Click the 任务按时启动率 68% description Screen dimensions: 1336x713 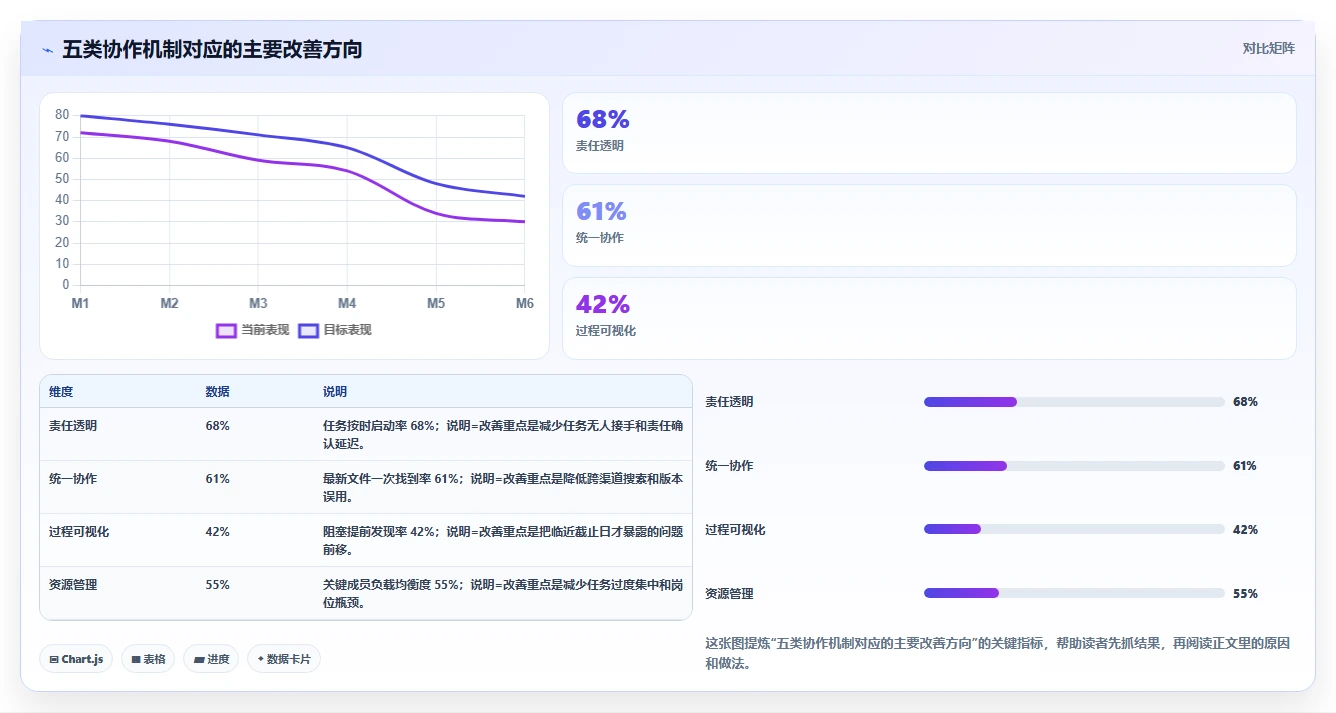tap(503, 435)
